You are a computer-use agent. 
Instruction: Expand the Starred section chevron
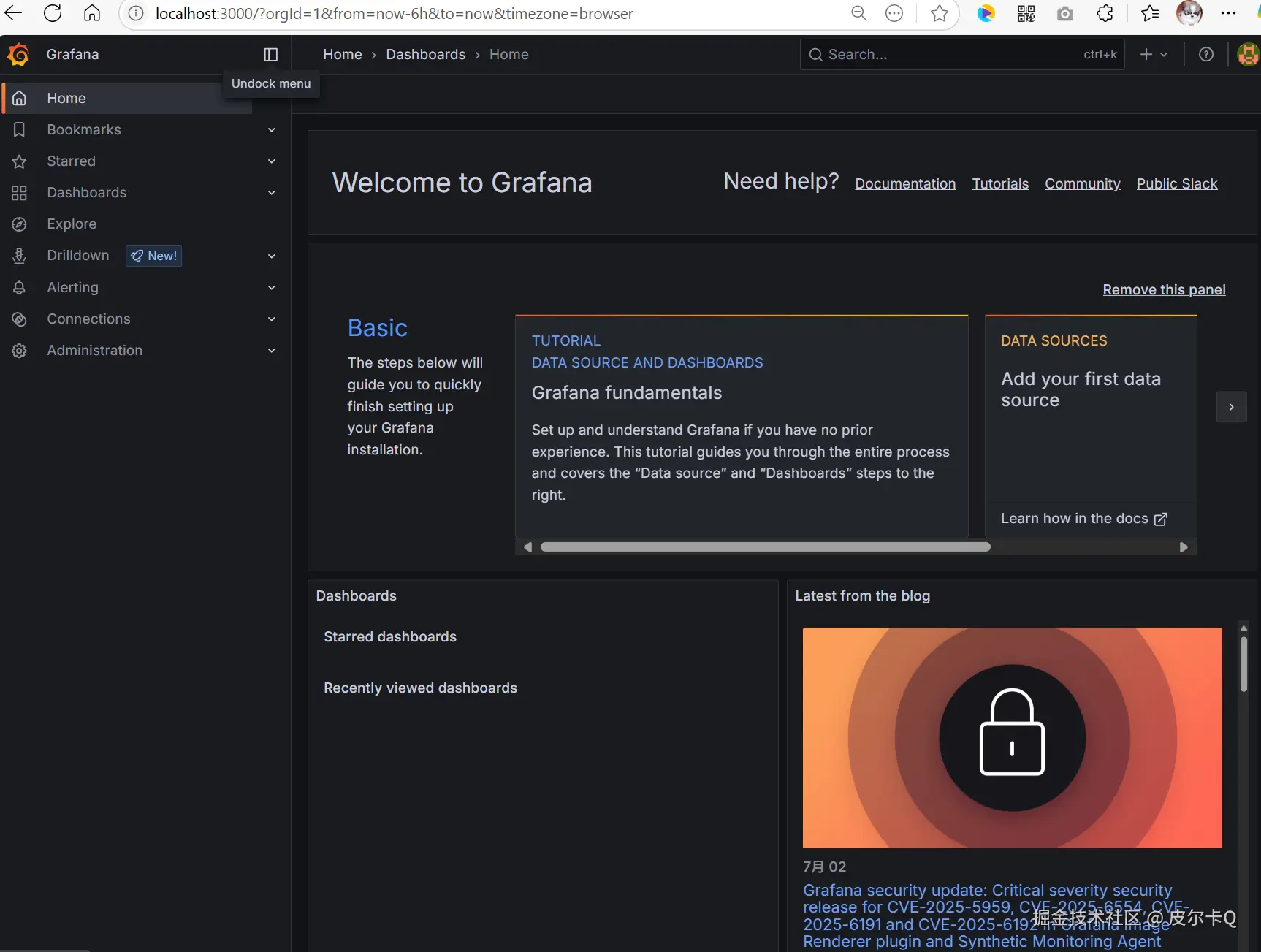pos(272,161)
